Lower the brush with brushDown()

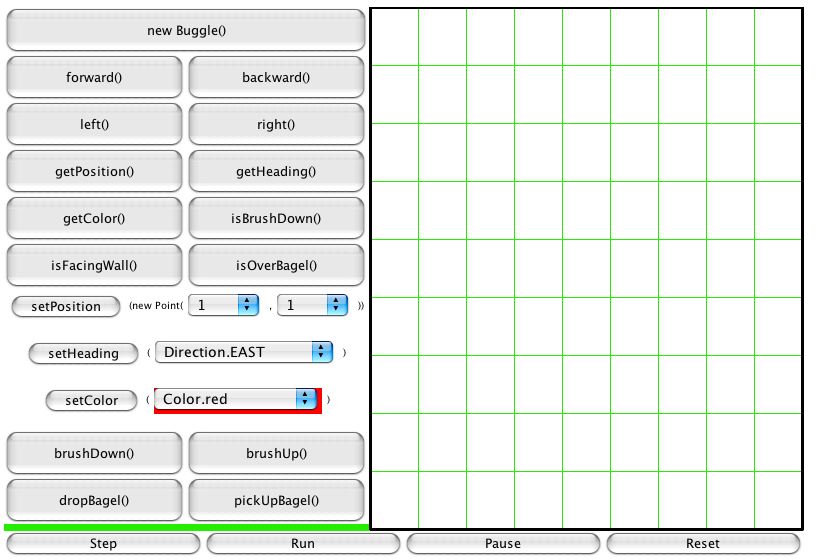[x=94, y=453]
